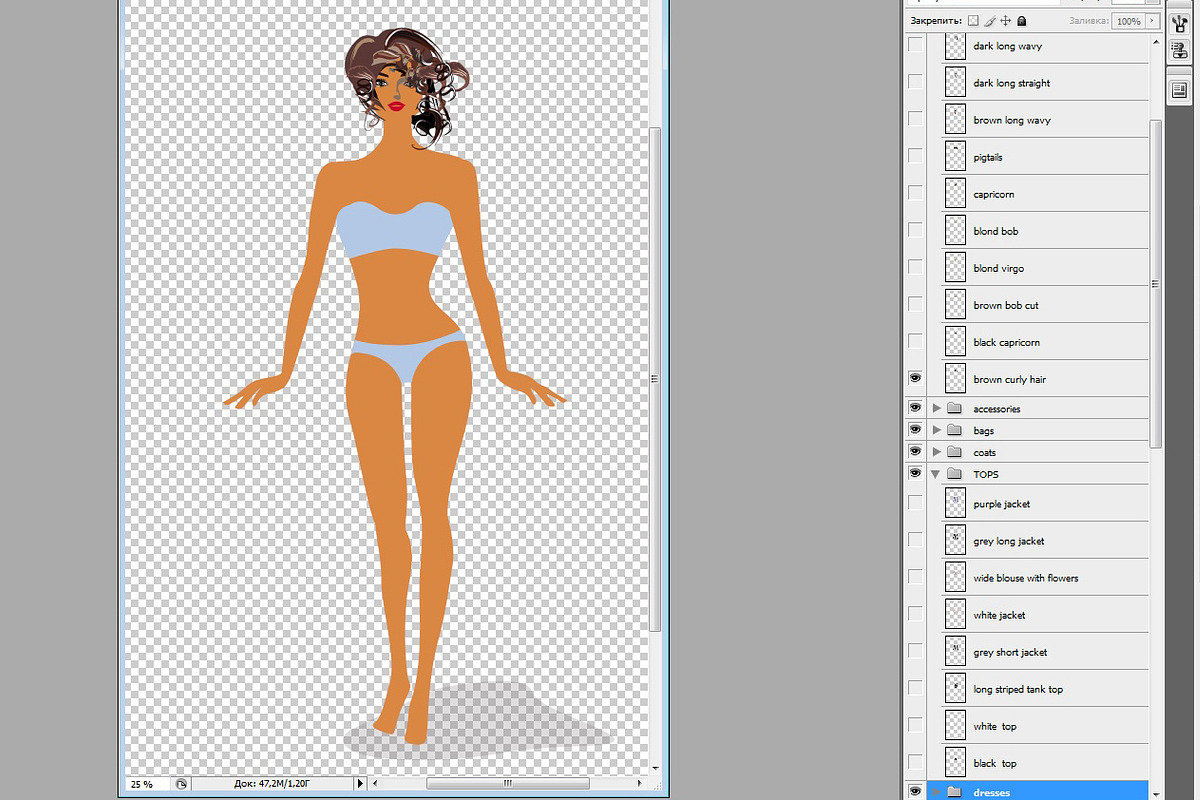Show the purple jacket layer
The image size is (1200, 800).
tap(915, 504)
